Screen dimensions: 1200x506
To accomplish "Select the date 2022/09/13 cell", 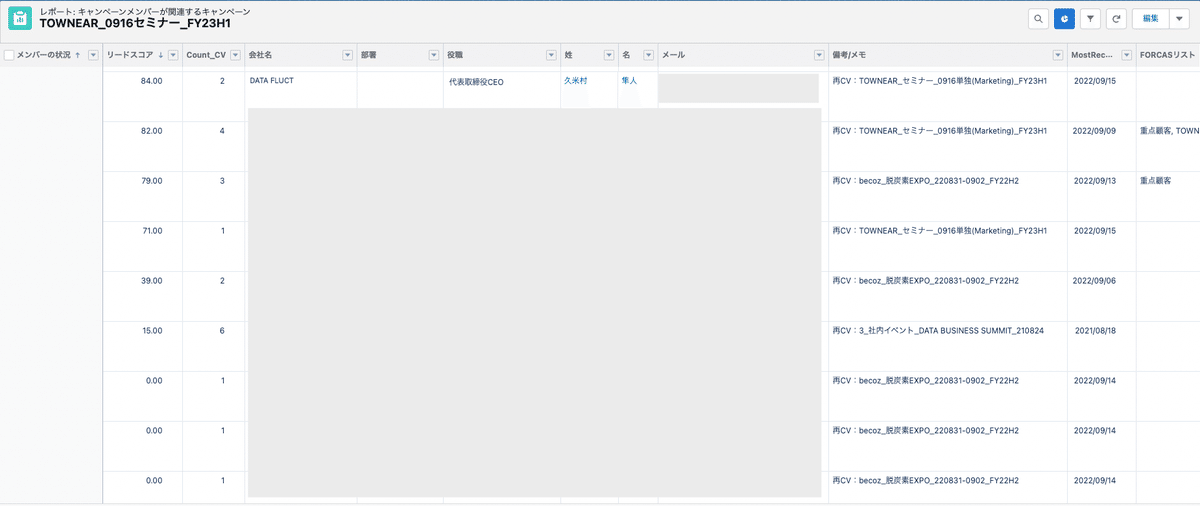I will [1102, 196].
